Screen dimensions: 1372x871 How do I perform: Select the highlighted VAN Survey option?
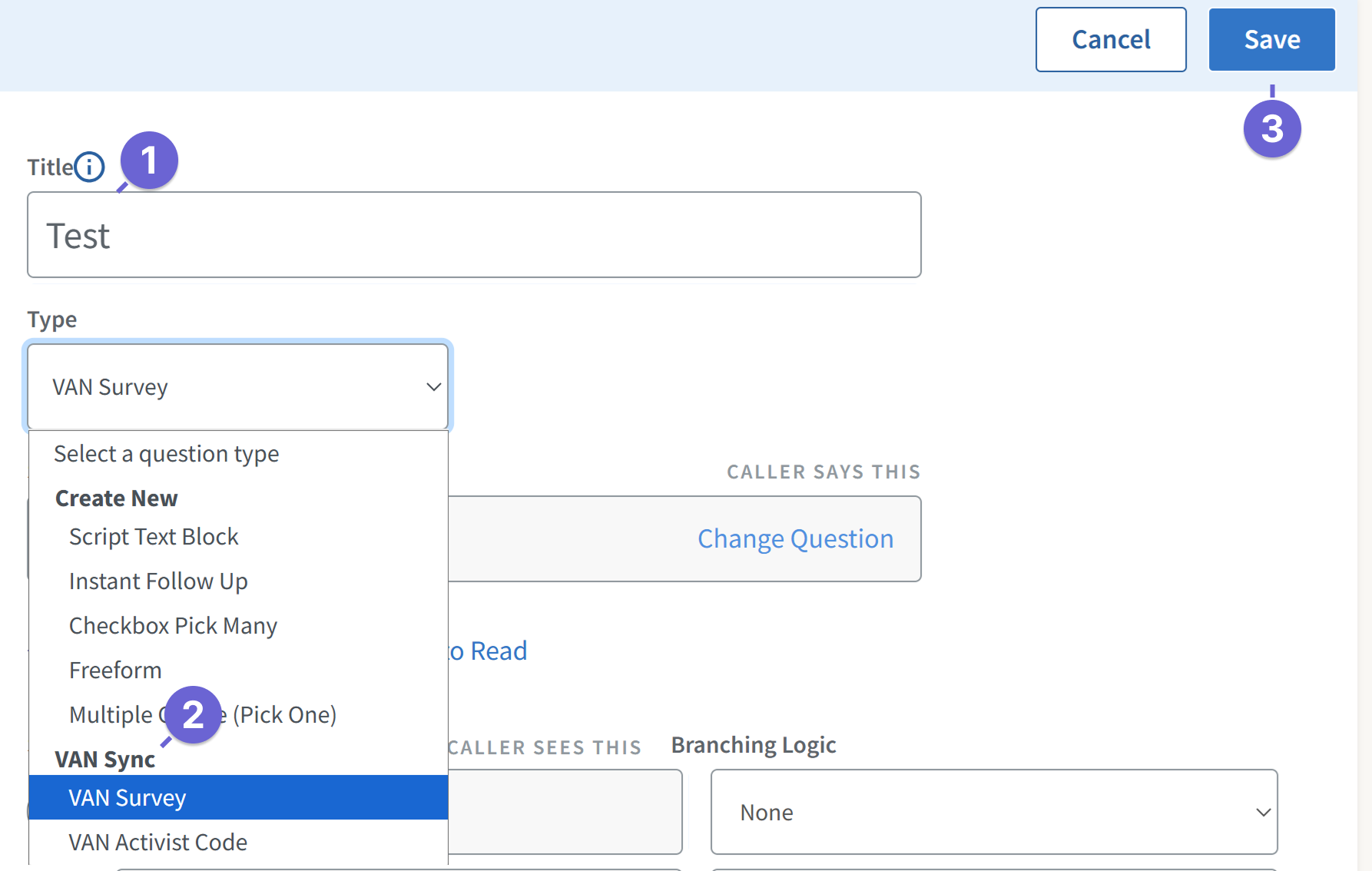[x=238, y=797]
